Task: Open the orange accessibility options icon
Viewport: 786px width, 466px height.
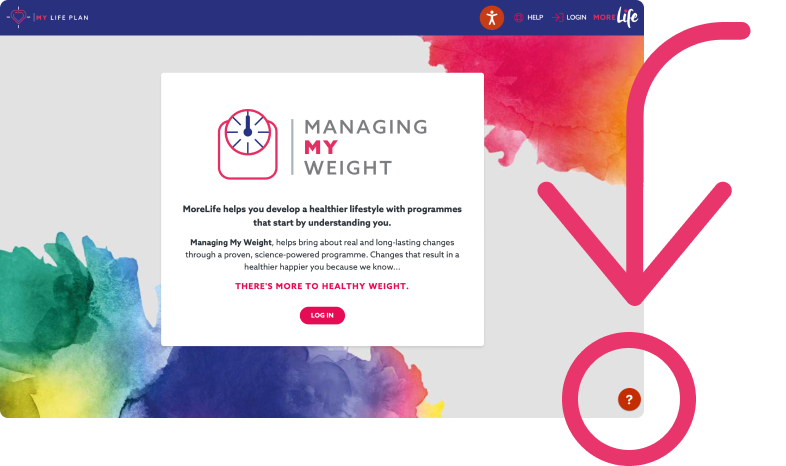Action: [x=491, y=18]
